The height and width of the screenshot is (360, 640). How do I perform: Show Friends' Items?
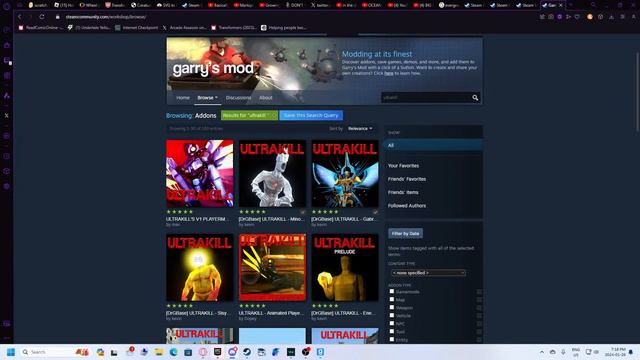pyautogui.click(x=403, y=192)
